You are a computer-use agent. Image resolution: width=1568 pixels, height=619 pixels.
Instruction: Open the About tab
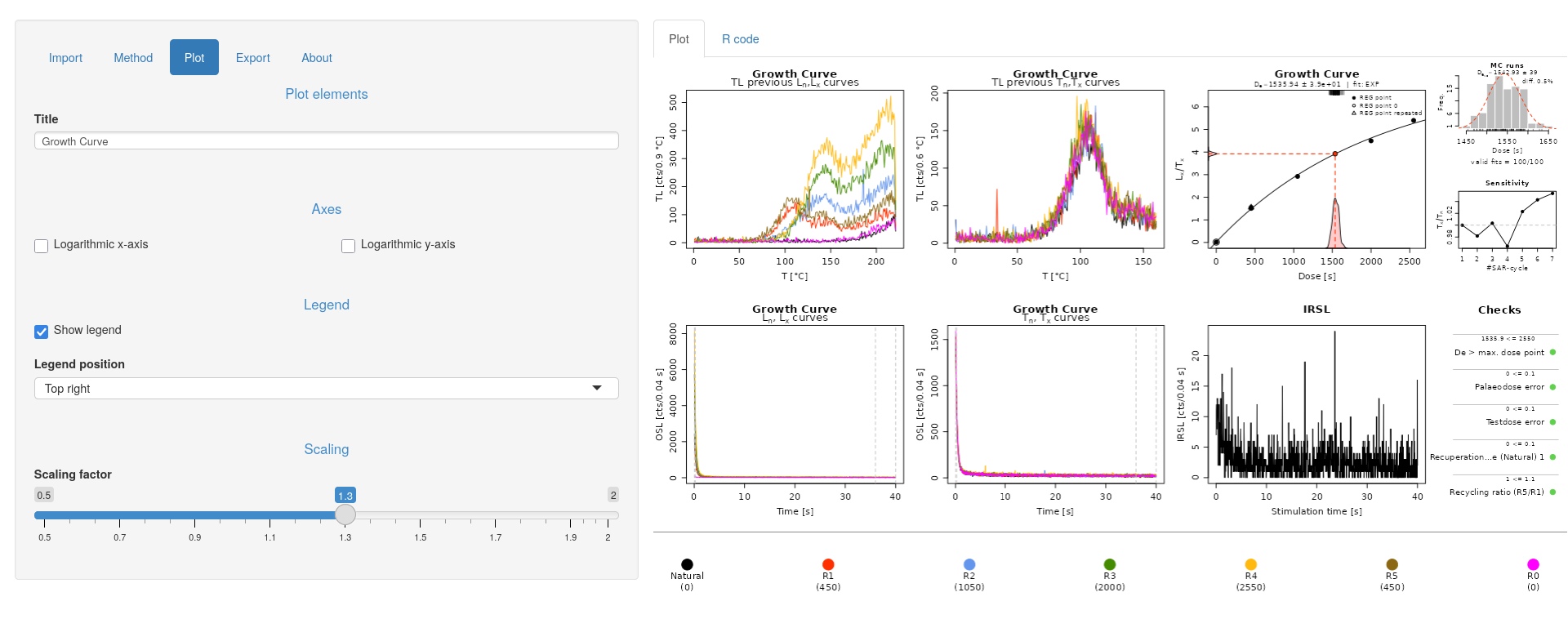click(x=317, y=58)
